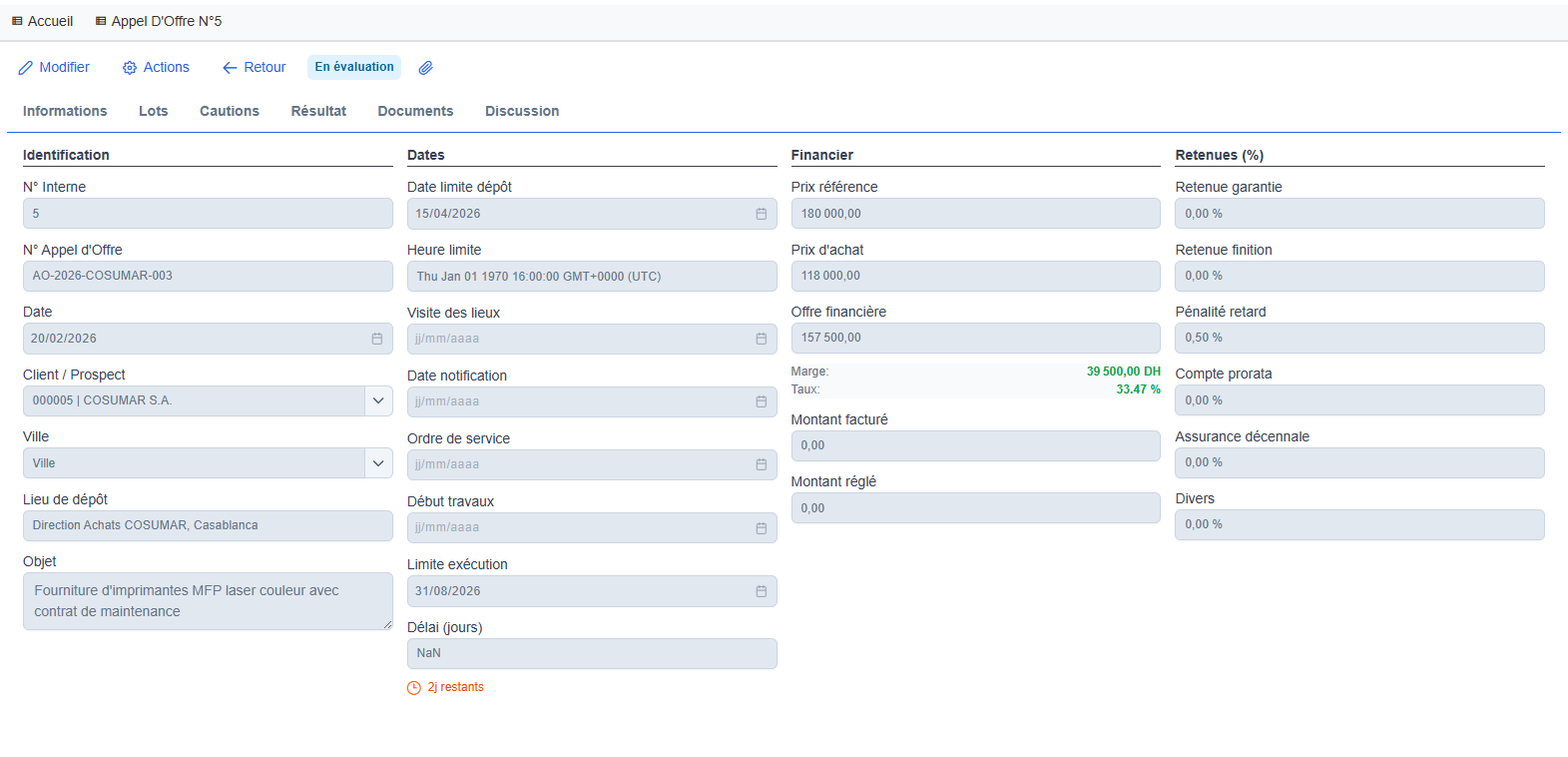Open the Actions menu
The height and width of the screenshot is (757, 1568).
pos(156,68)
